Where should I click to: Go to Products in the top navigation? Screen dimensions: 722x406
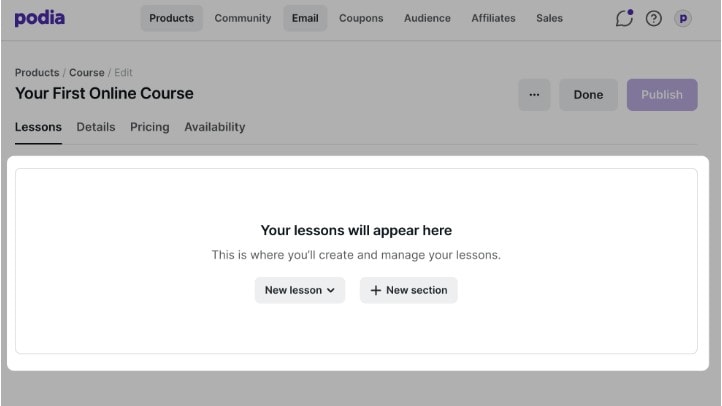click(171, 18)
